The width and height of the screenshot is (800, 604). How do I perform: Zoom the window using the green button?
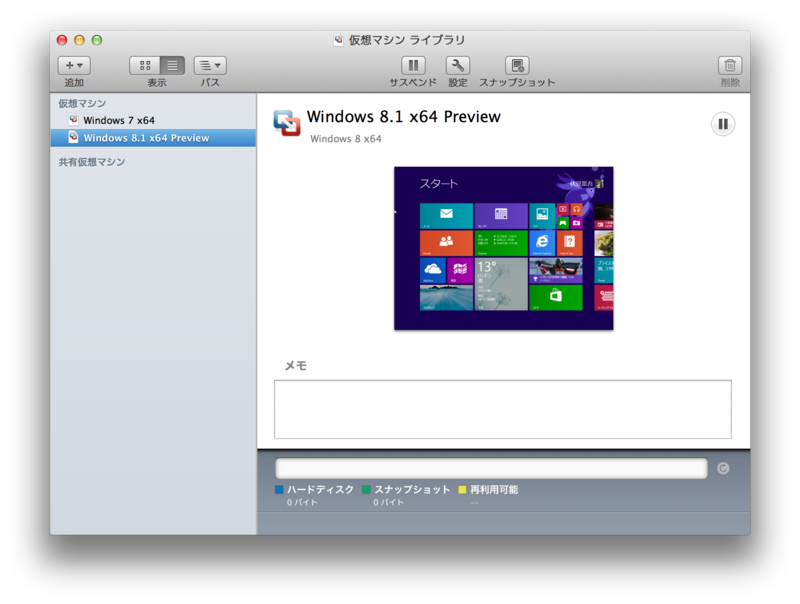tap(97, 40)
